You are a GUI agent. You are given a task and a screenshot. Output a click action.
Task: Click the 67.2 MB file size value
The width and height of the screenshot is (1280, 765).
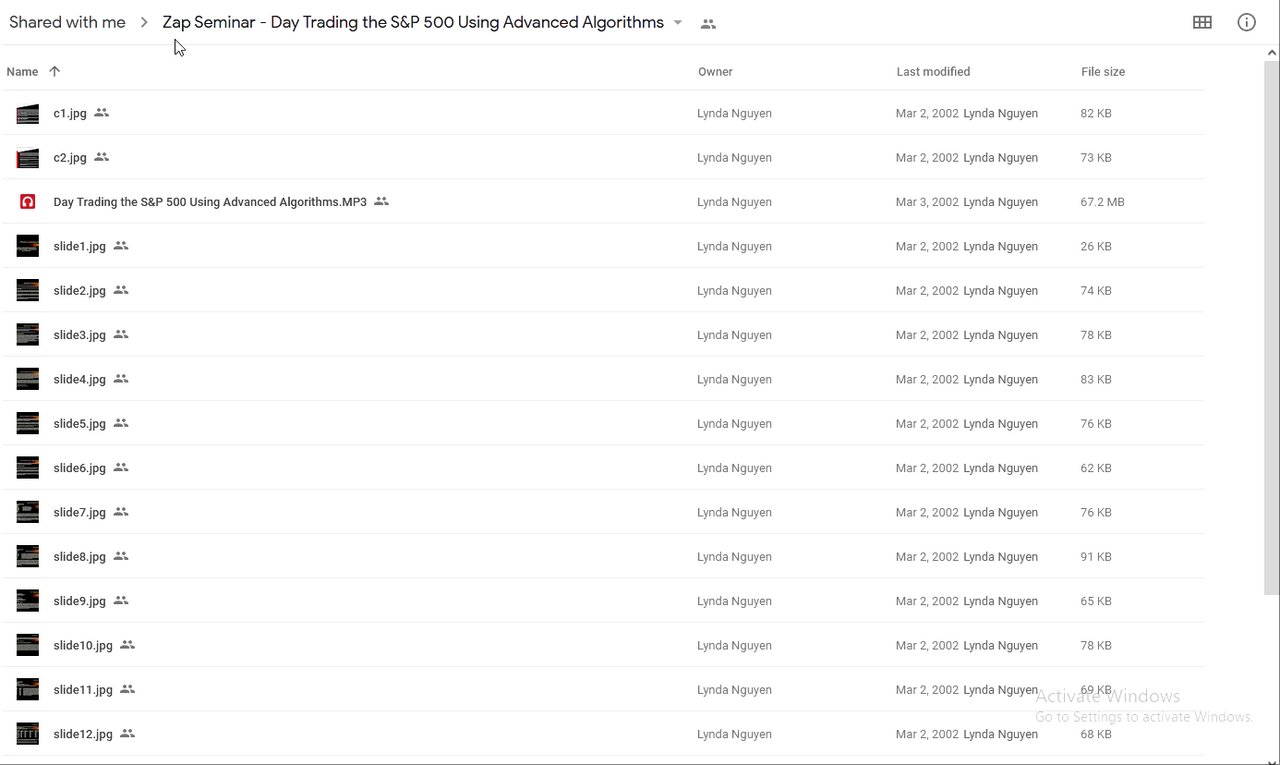tap(1102, 202)
